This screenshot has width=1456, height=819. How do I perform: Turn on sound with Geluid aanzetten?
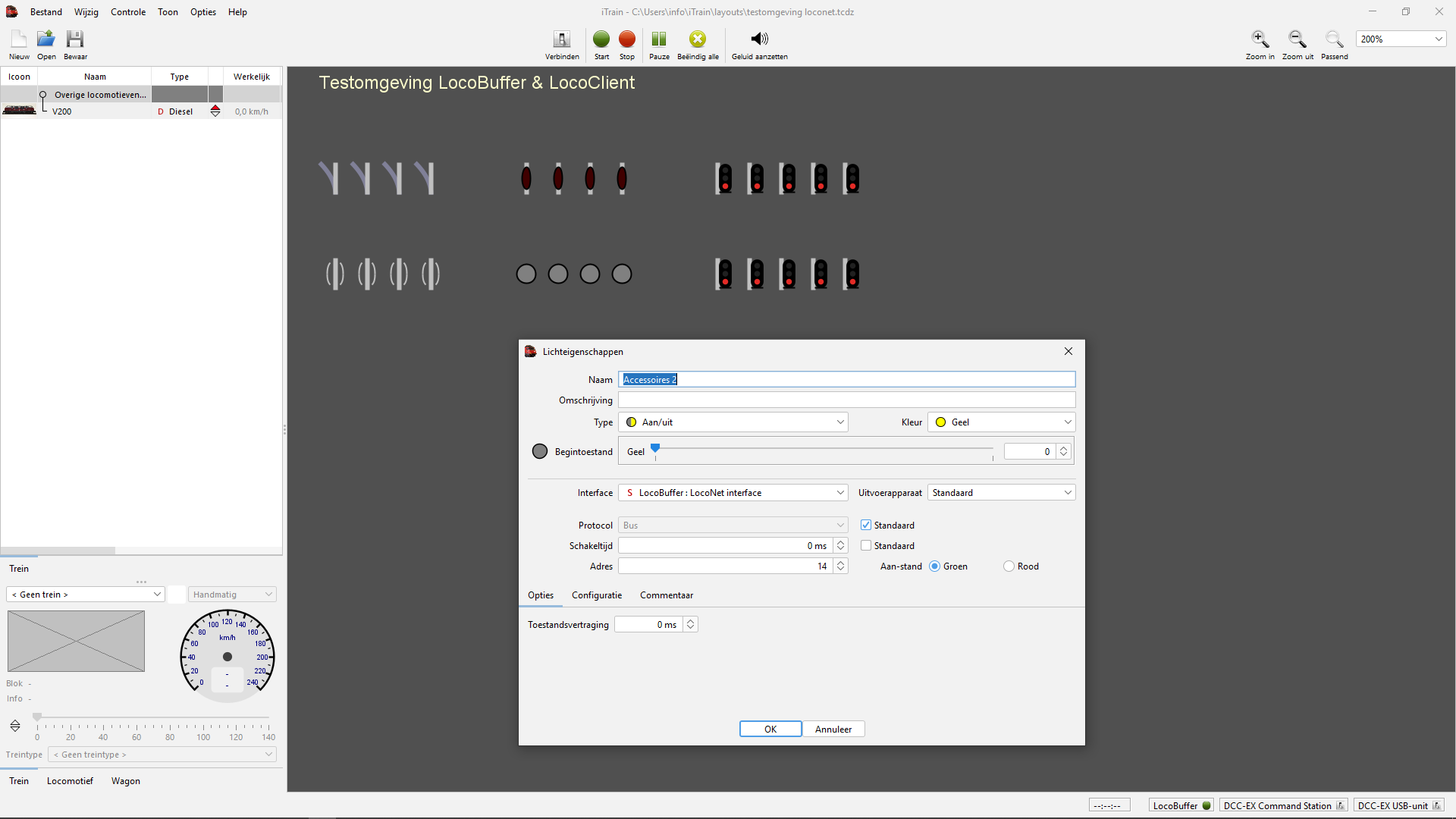tap(759, 39)
